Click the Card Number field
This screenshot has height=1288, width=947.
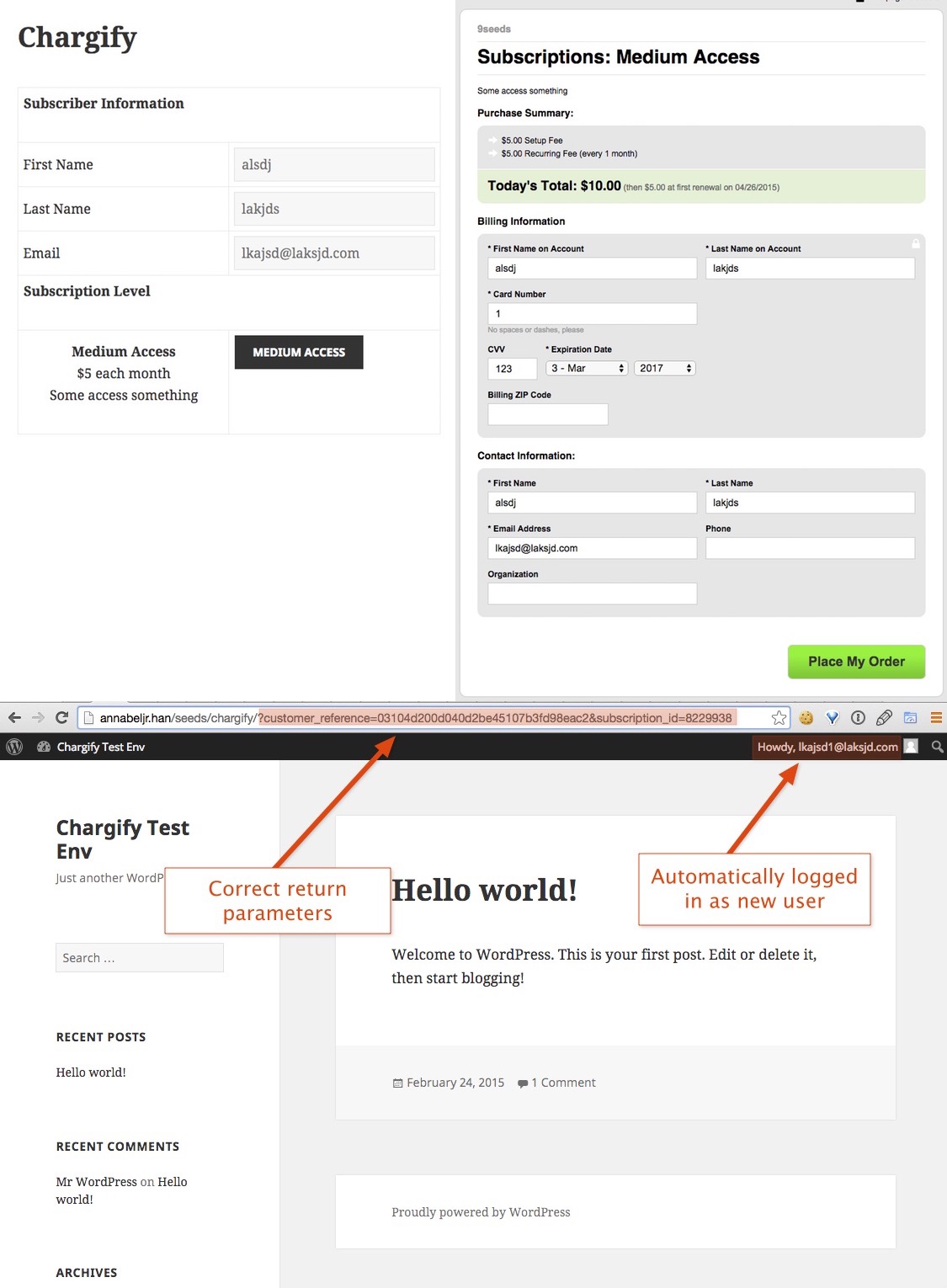pyautogui.click(x=593, y=314)
